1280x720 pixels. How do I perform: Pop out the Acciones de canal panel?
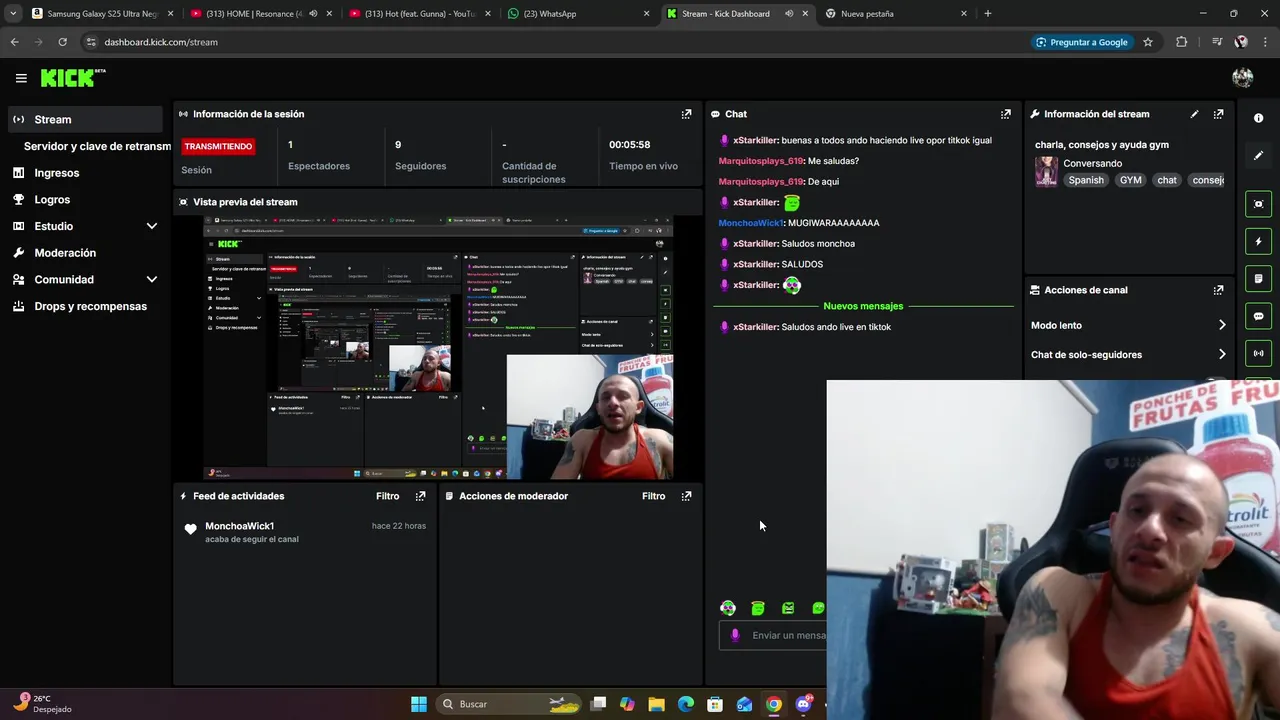pyautogui.click(x=1218, y=290)
